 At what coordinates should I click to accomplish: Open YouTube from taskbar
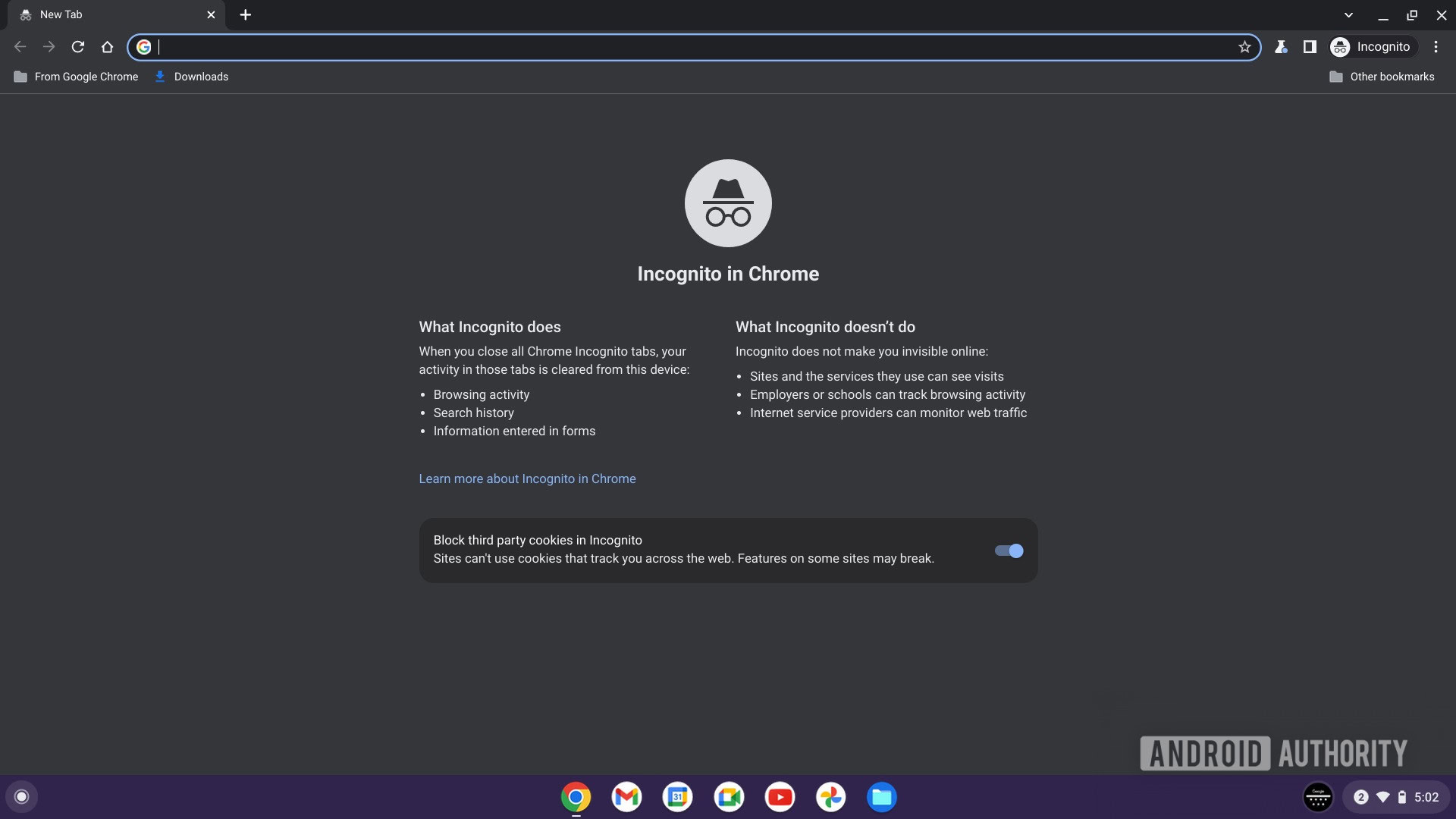coord(780,797)
